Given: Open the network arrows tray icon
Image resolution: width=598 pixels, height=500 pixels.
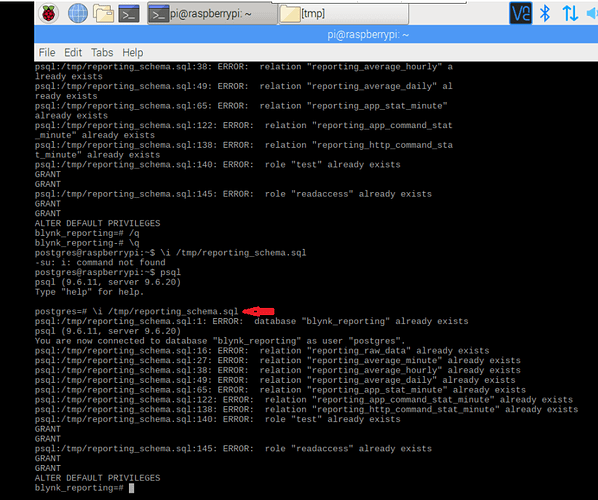Looking at the screenshot, I should (x=570, y=13).
